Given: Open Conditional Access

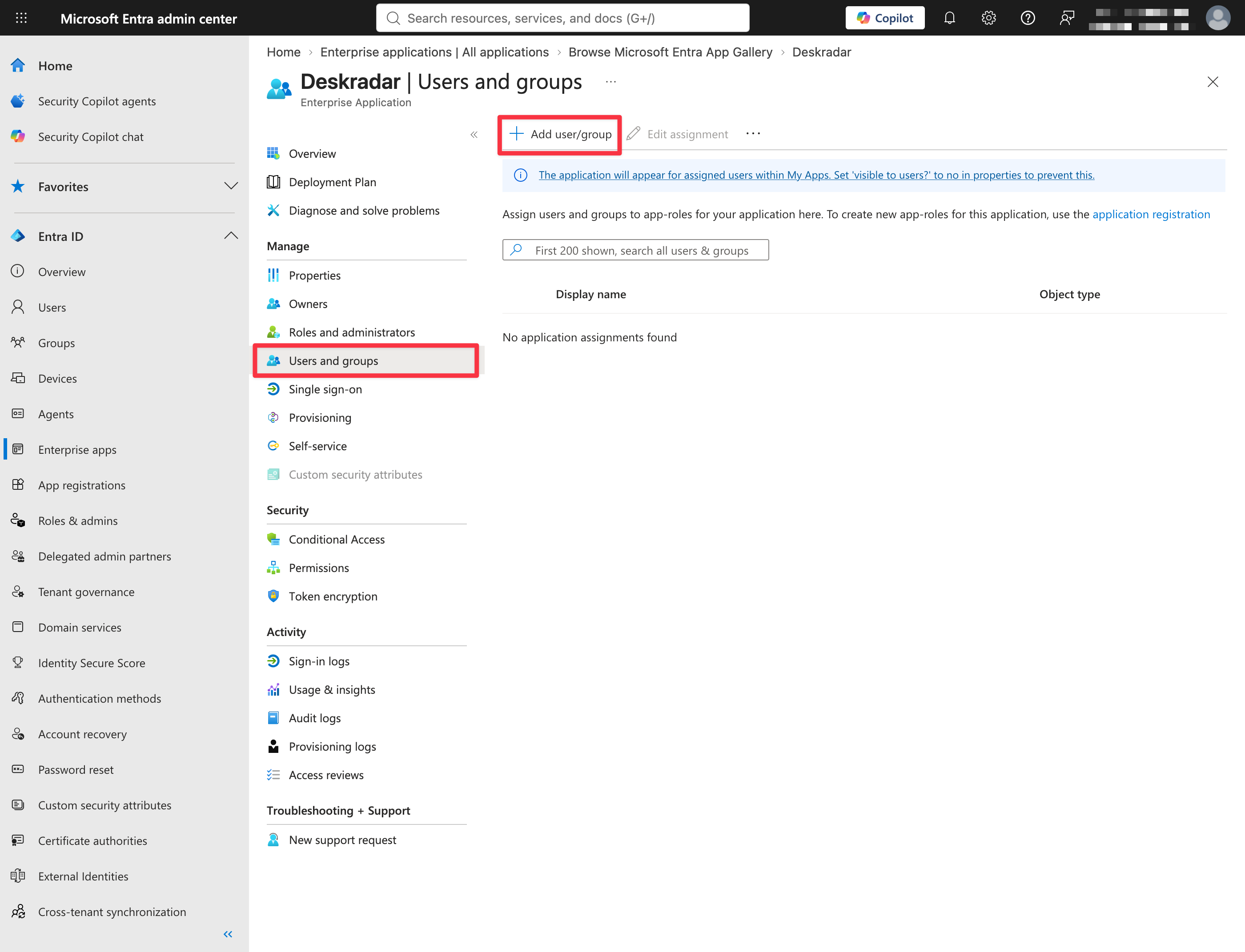Looking at the screenshot, I should coord(337,540).
